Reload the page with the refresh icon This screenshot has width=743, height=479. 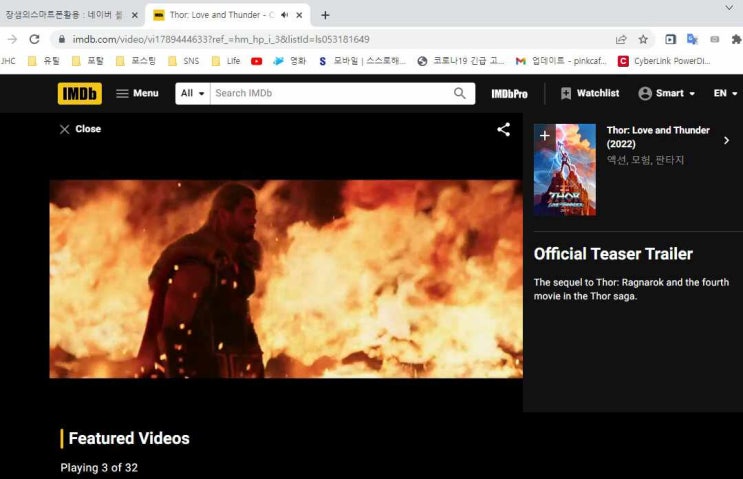pyautogui.click(x=34, y=39)
